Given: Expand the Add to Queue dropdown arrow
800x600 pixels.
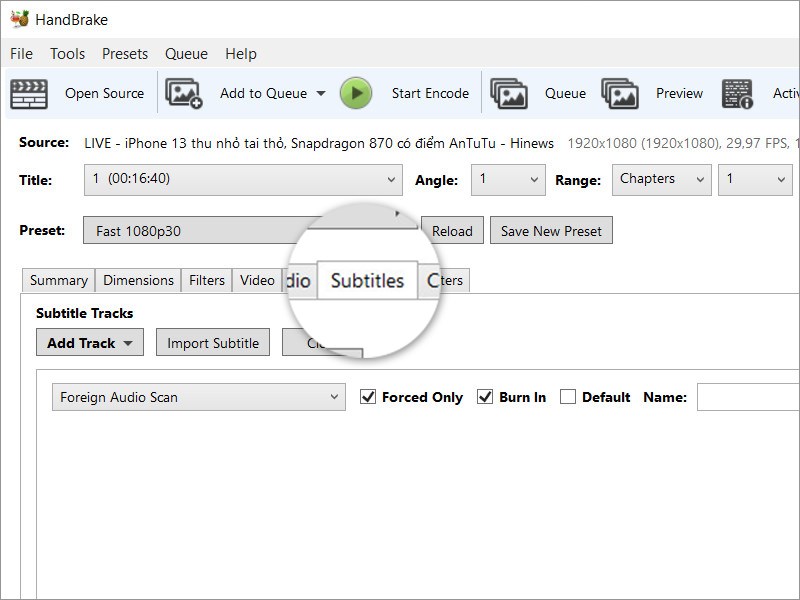Looking at the screenshot, I should pyautogui.click(x=321, y=93).
